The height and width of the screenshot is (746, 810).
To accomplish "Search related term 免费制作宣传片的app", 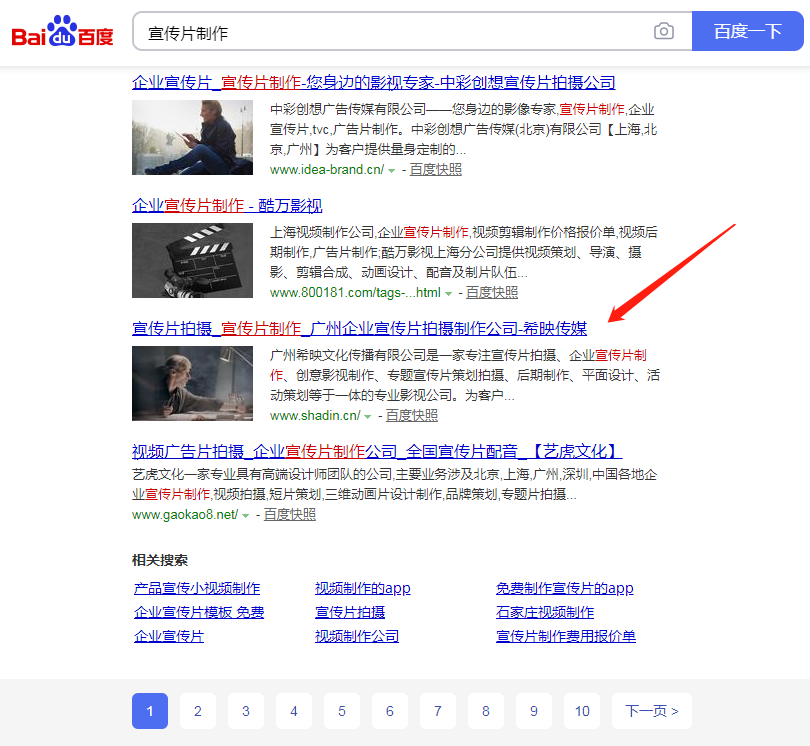I will coord(565,588).
